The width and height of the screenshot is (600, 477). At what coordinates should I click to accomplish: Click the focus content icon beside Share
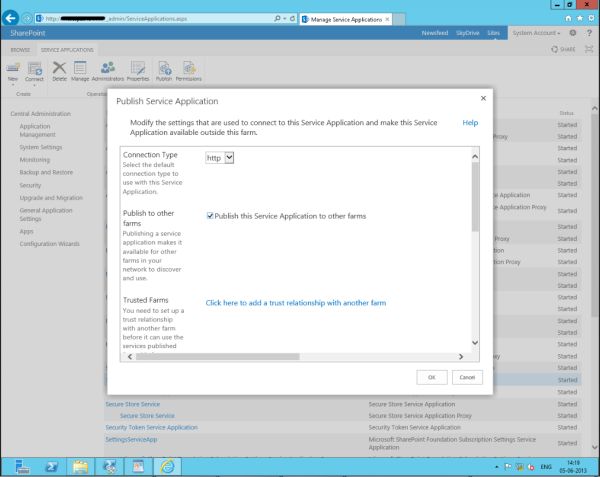tap(589, 49)
